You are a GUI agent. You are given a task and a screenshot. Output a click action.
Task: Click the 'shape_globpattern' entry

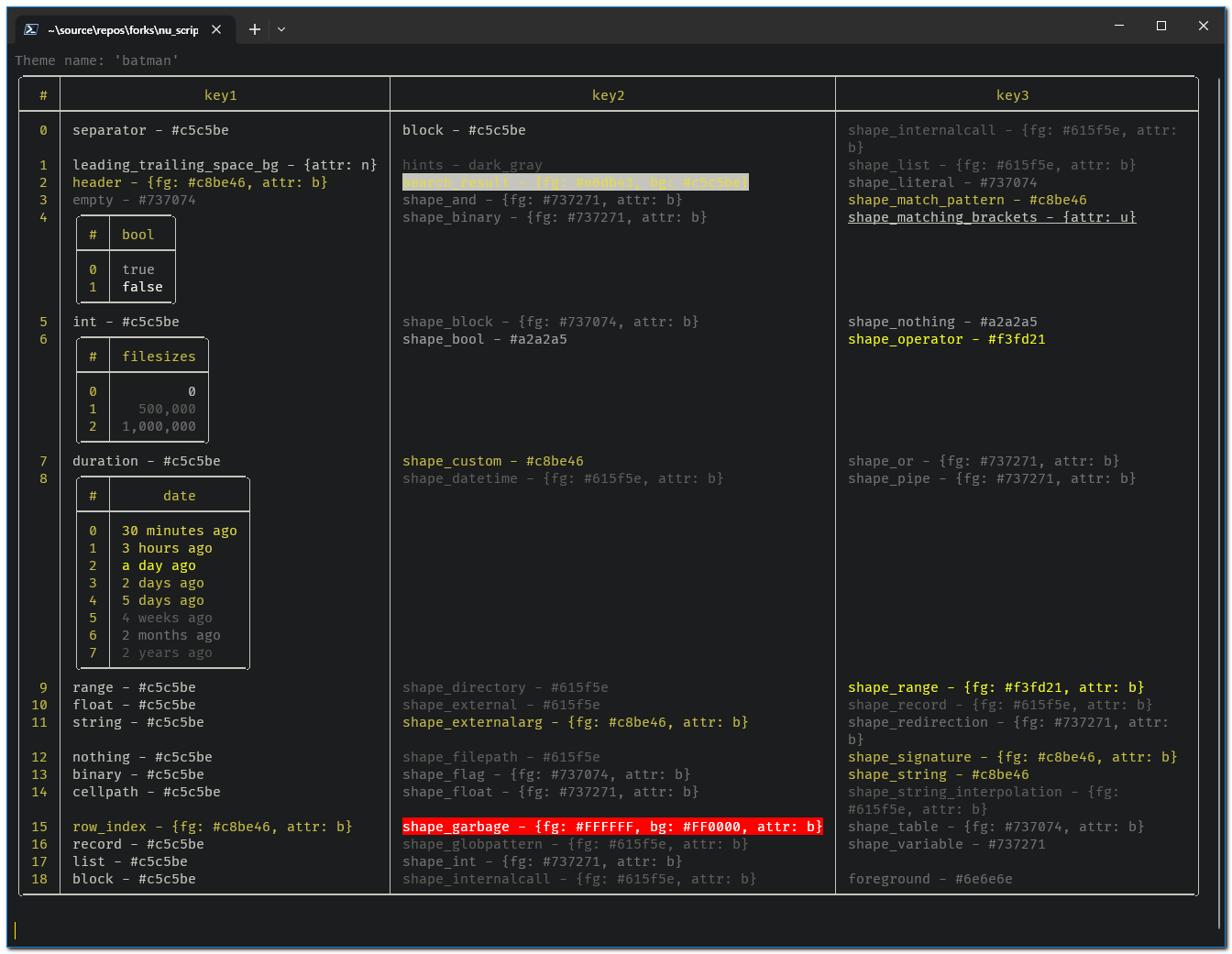coord(576,844)
